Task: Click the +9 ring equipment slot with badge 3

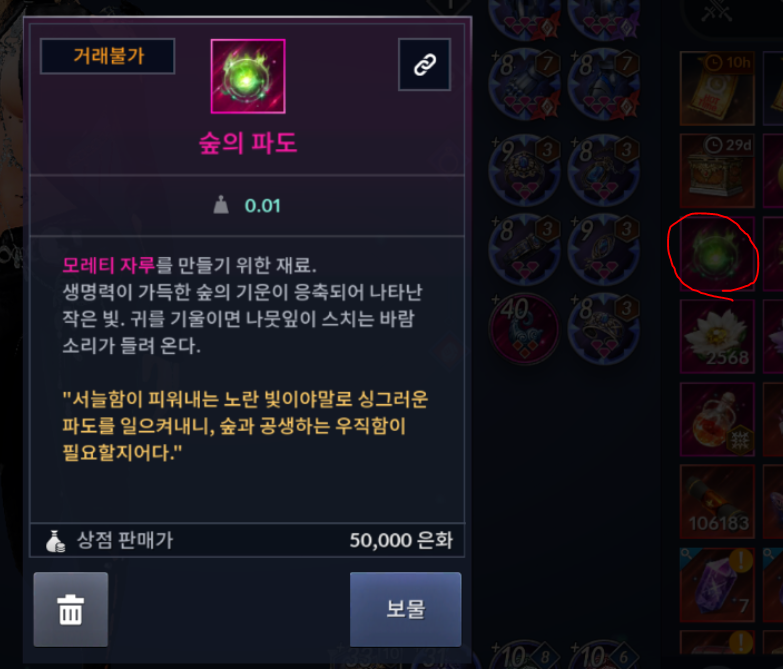Action: point(524,170)
